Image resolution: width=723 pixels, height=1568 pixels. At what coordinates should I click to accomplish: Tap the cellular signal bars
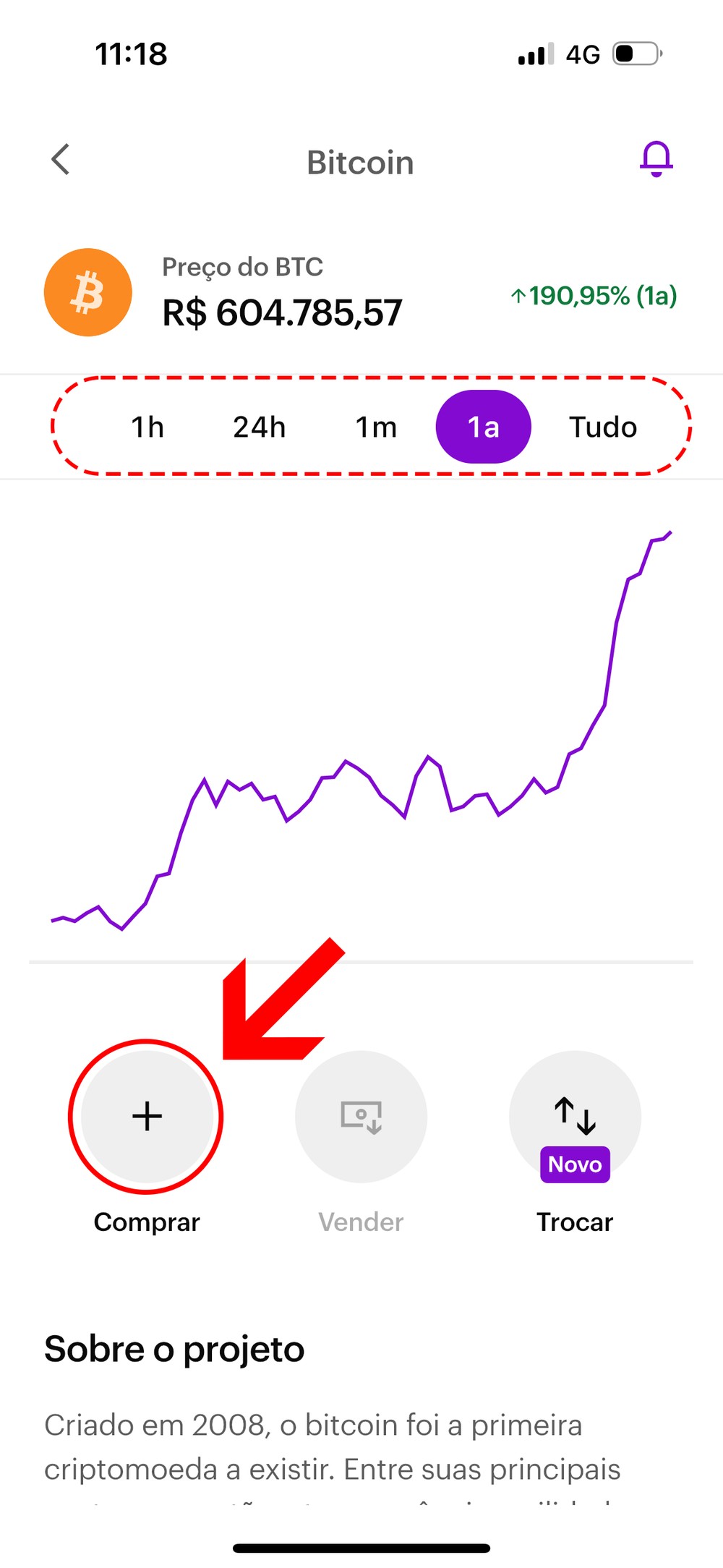[535, 54]
